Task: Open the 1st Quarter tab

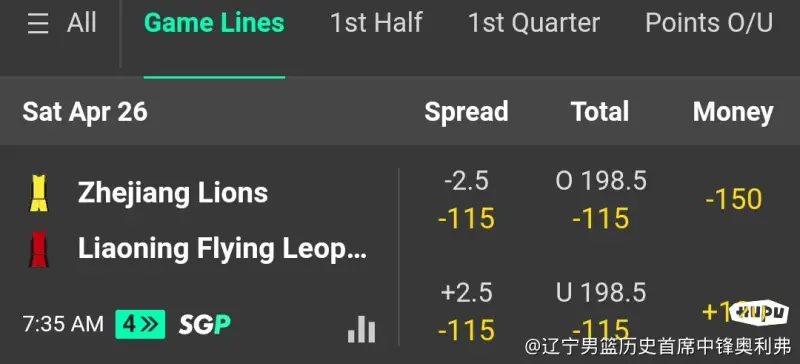Action: 534,23
